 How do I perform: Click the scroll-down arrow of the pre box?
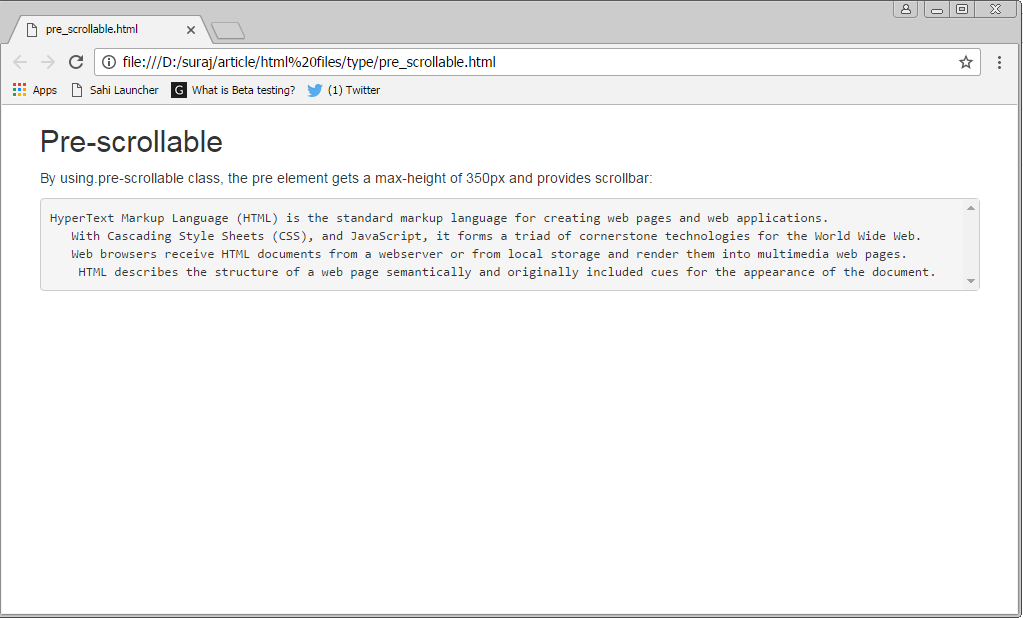pyautogui.click(x=971, y=281)
